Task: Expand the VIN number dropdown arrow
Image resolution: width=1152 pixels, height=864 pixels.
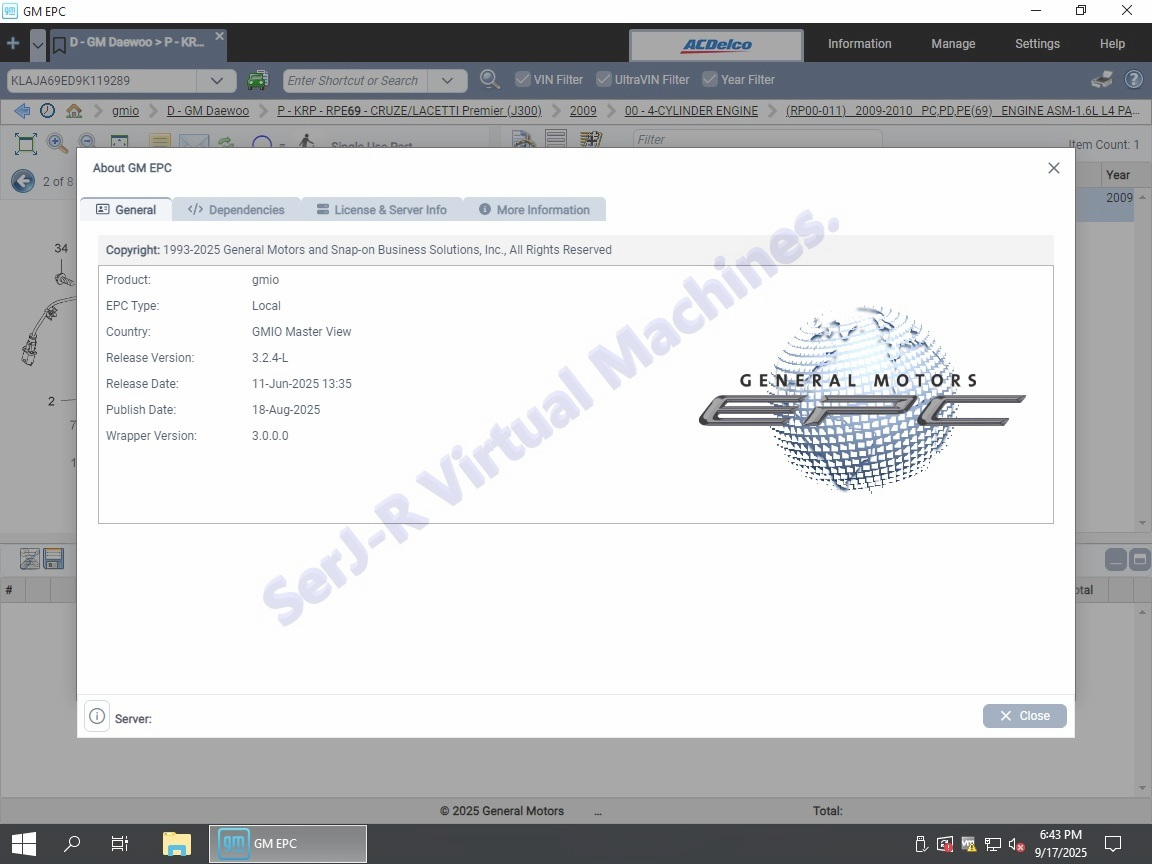Action: (216, 80)
